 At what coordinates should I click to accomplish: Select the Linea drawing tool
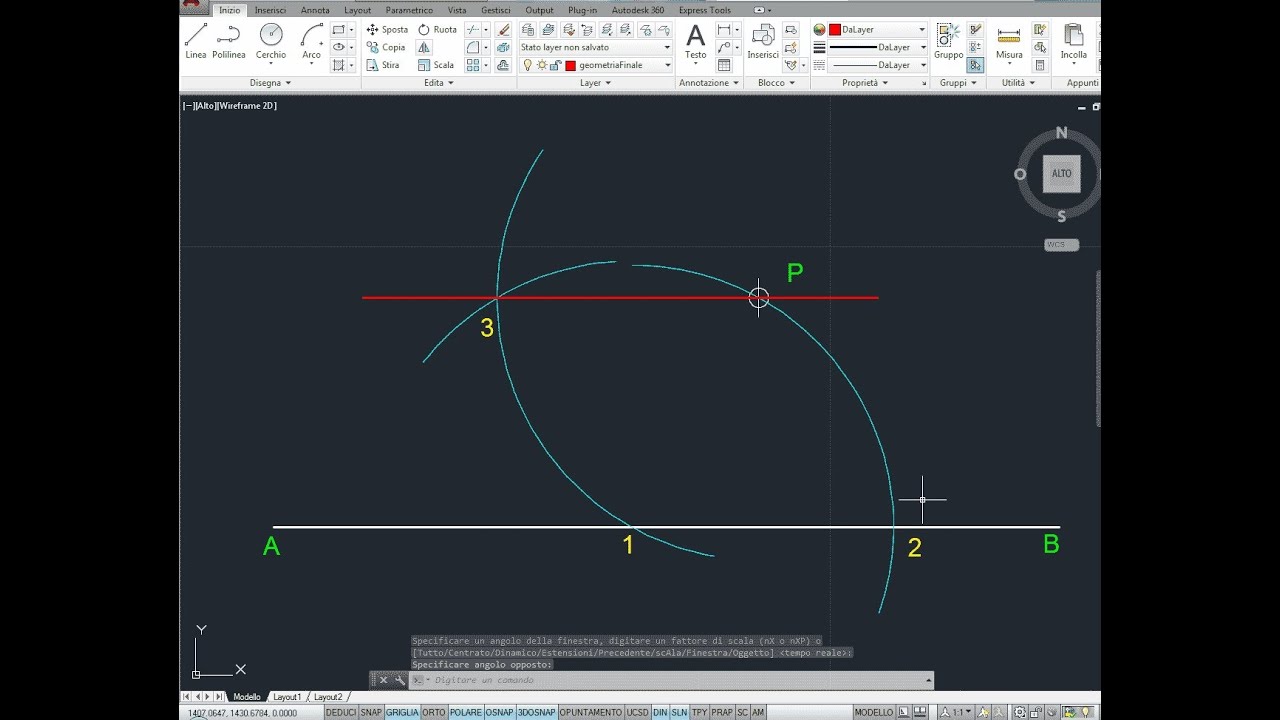(196, 42)
